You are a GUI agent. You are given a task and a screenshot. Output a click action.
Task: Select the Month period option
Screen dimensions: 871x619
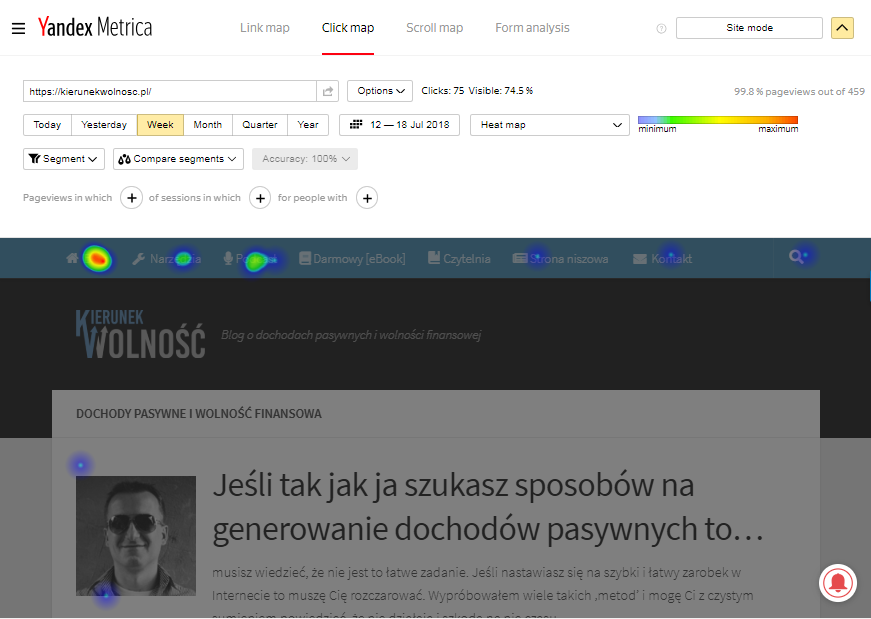(208, 125)
